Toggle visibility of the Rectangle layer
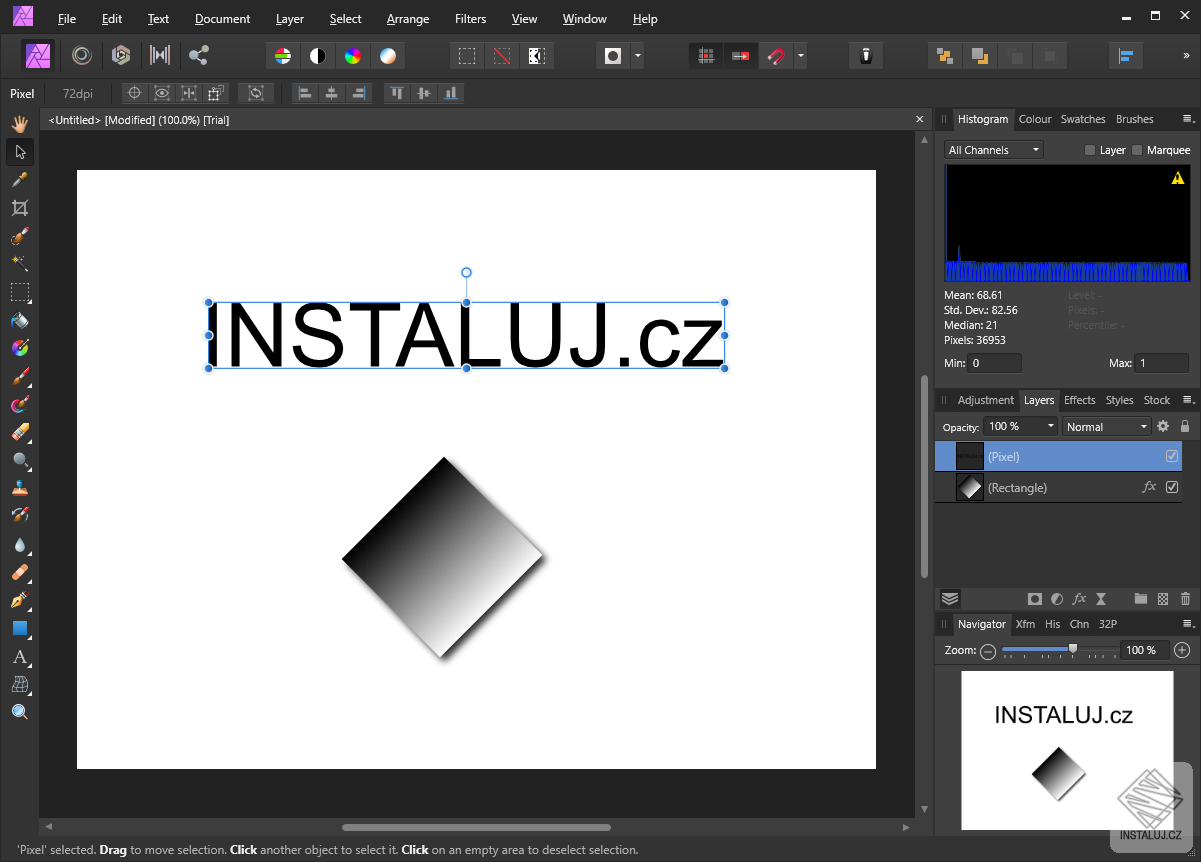The width and height of the screenshot is (1201, 862). [1172, 487]
